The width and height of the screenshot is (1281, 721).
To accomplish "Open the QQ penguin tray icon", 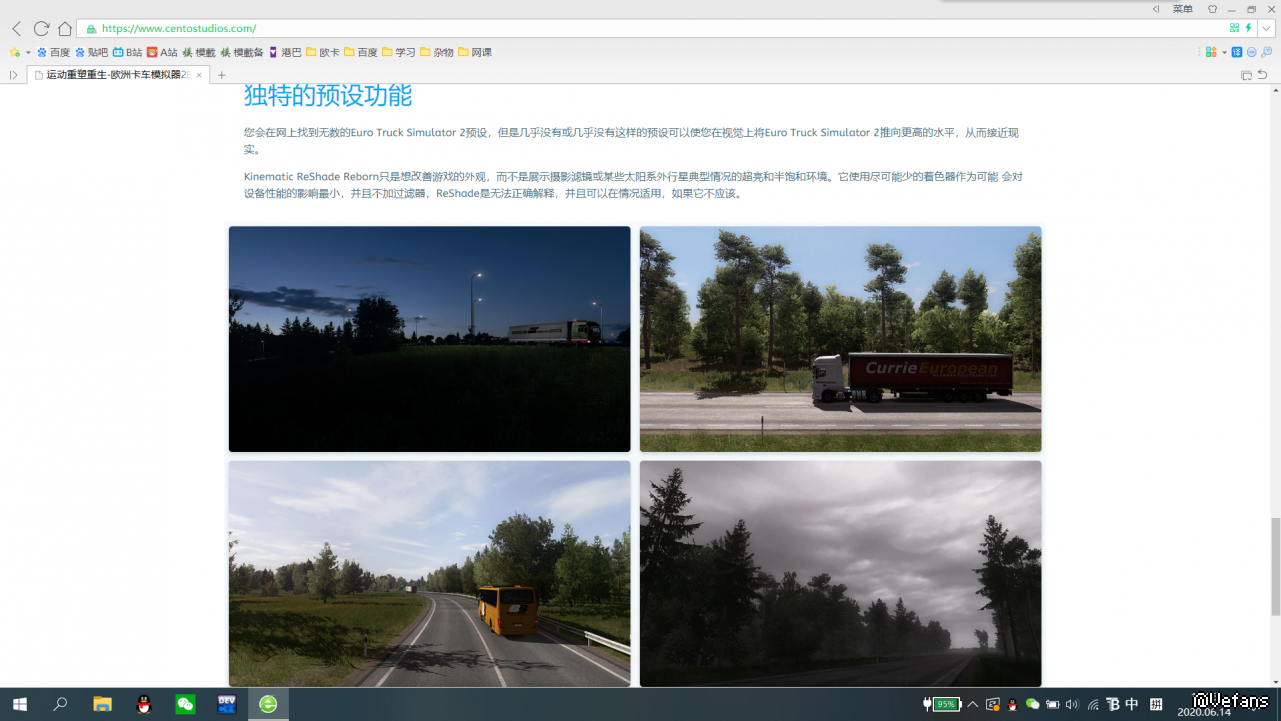I will tap(1013, 704).
